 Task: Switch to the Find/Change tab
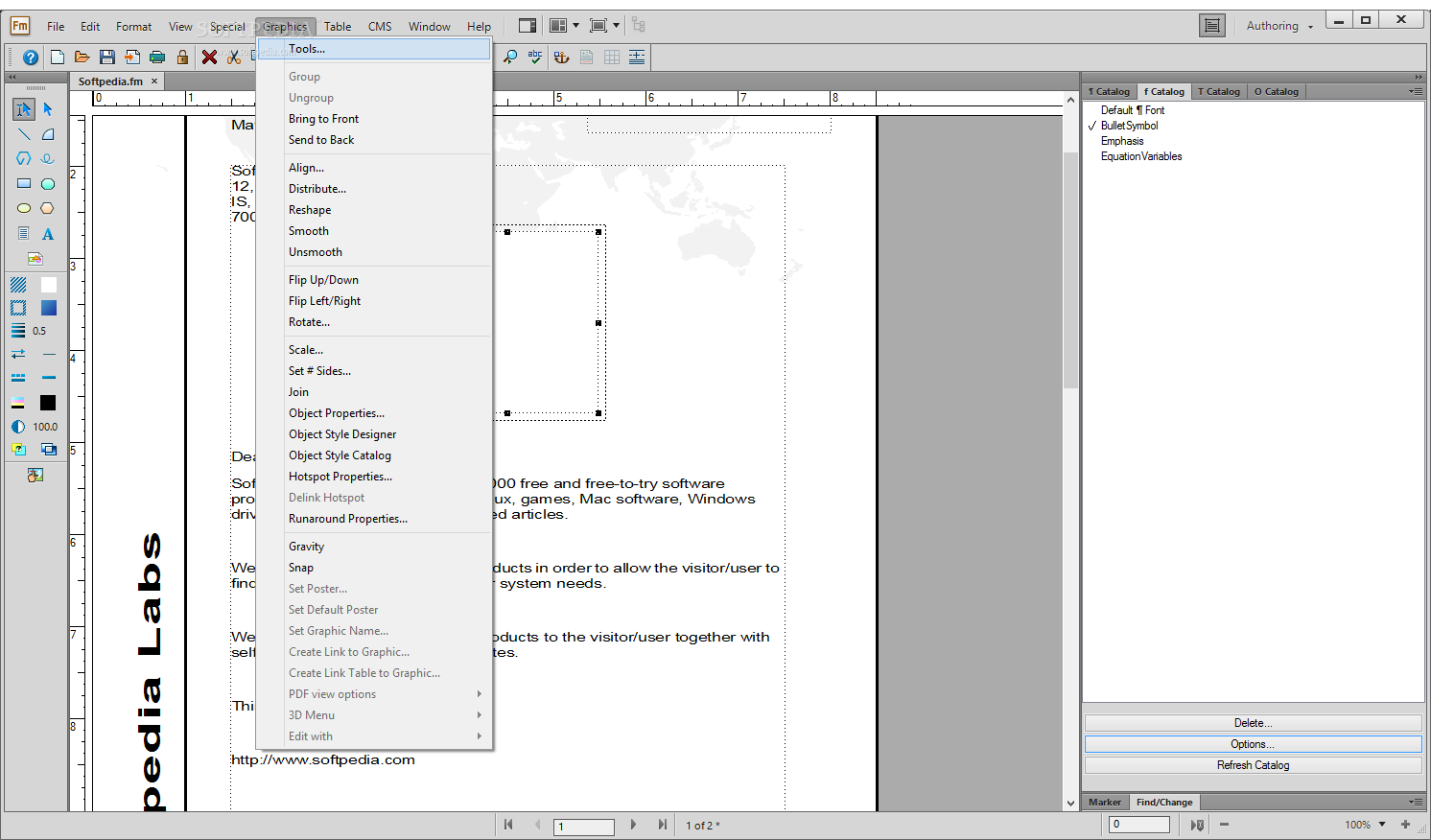click(1164, 802)
